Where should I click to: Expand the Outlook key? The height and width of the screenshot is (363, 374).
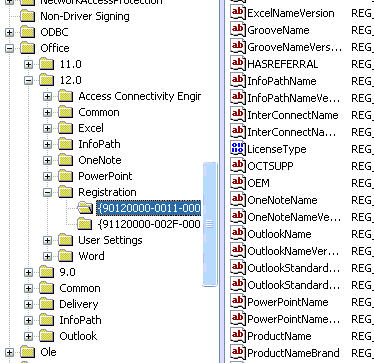coord(29,336)
